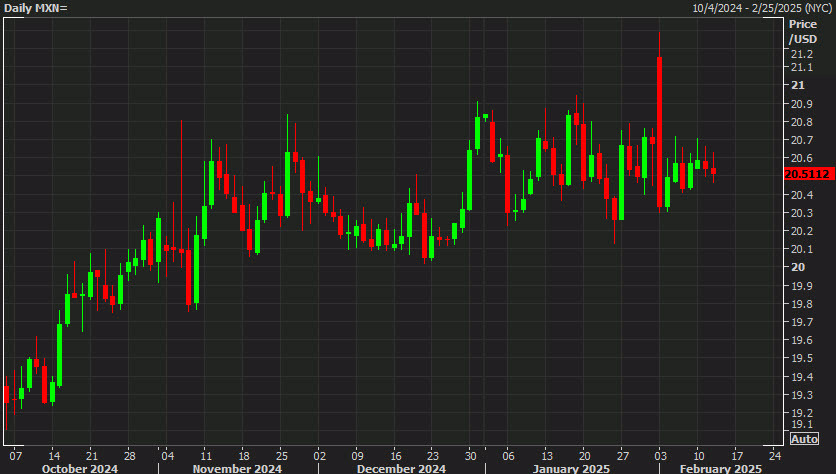Select the date range 10/4/2024 - 2/25/2025 label
This screenshot has height=474, width=836.
[762, 8]
